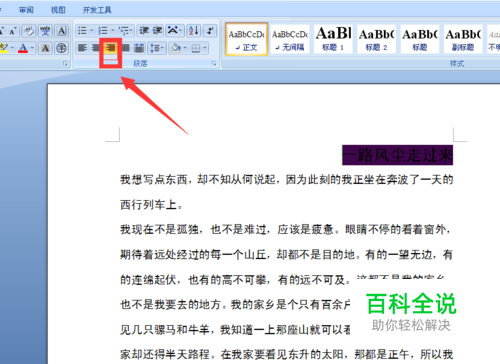Image resolution: width=500 pixels, height=364 pixels.
Task: Click the line starting 的连绵起伏
Action: tap(283, 279)
